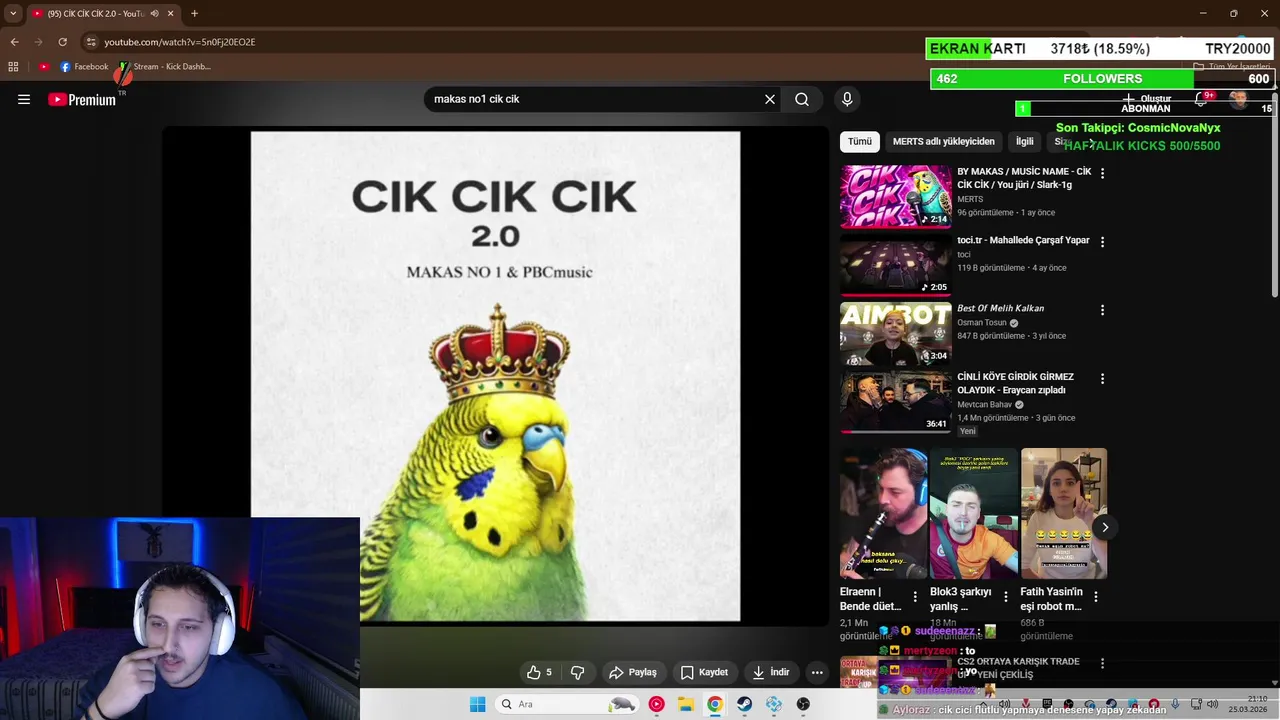The width and height of the screenshot is (1280, 720).
Task: Mute the tab via the speaker icon
Action: click(154, 14)
